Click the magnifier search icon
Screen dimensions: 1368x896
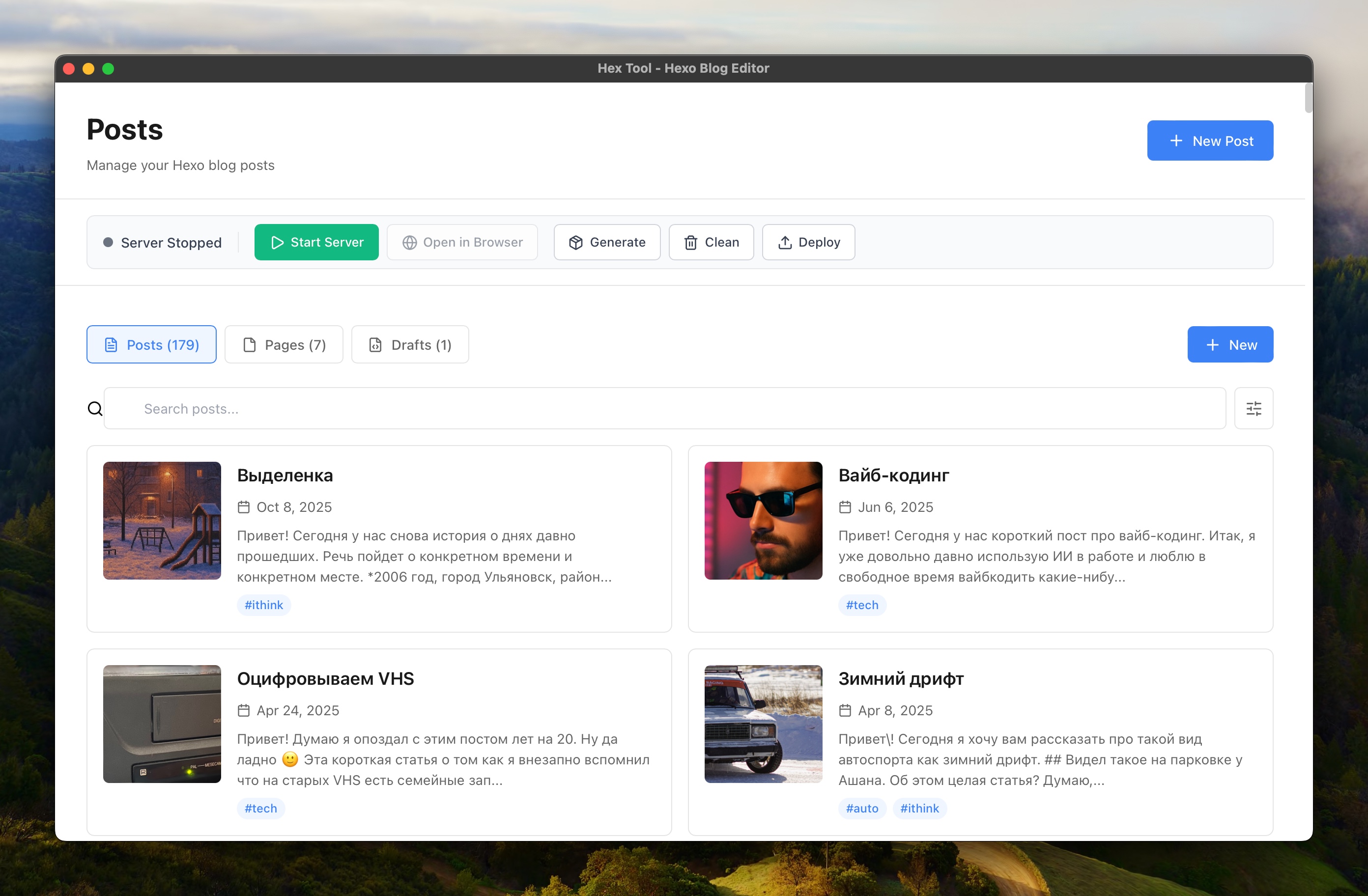point(95,409)
